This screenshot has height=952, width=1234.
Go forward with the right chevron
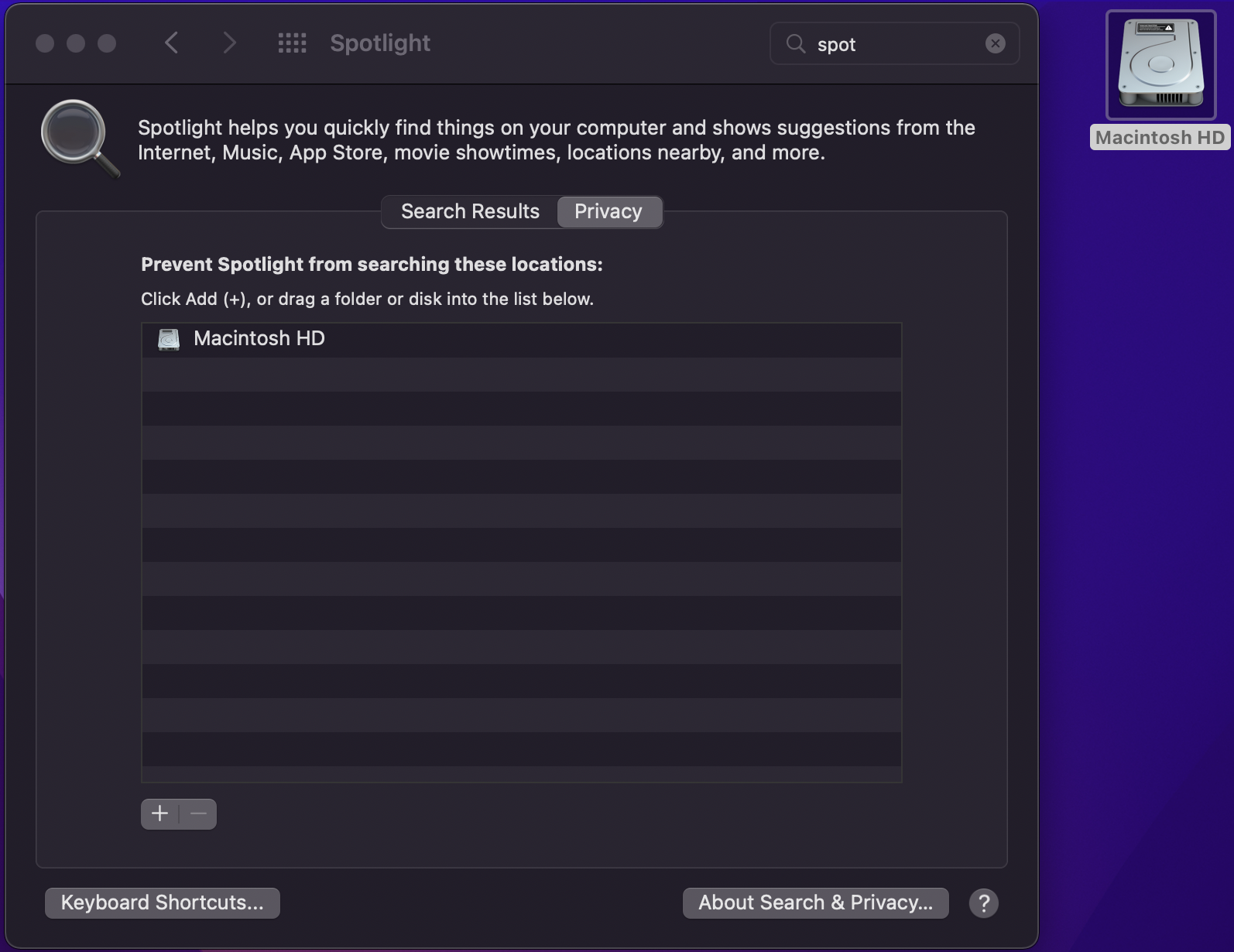(x=229, y=43)
